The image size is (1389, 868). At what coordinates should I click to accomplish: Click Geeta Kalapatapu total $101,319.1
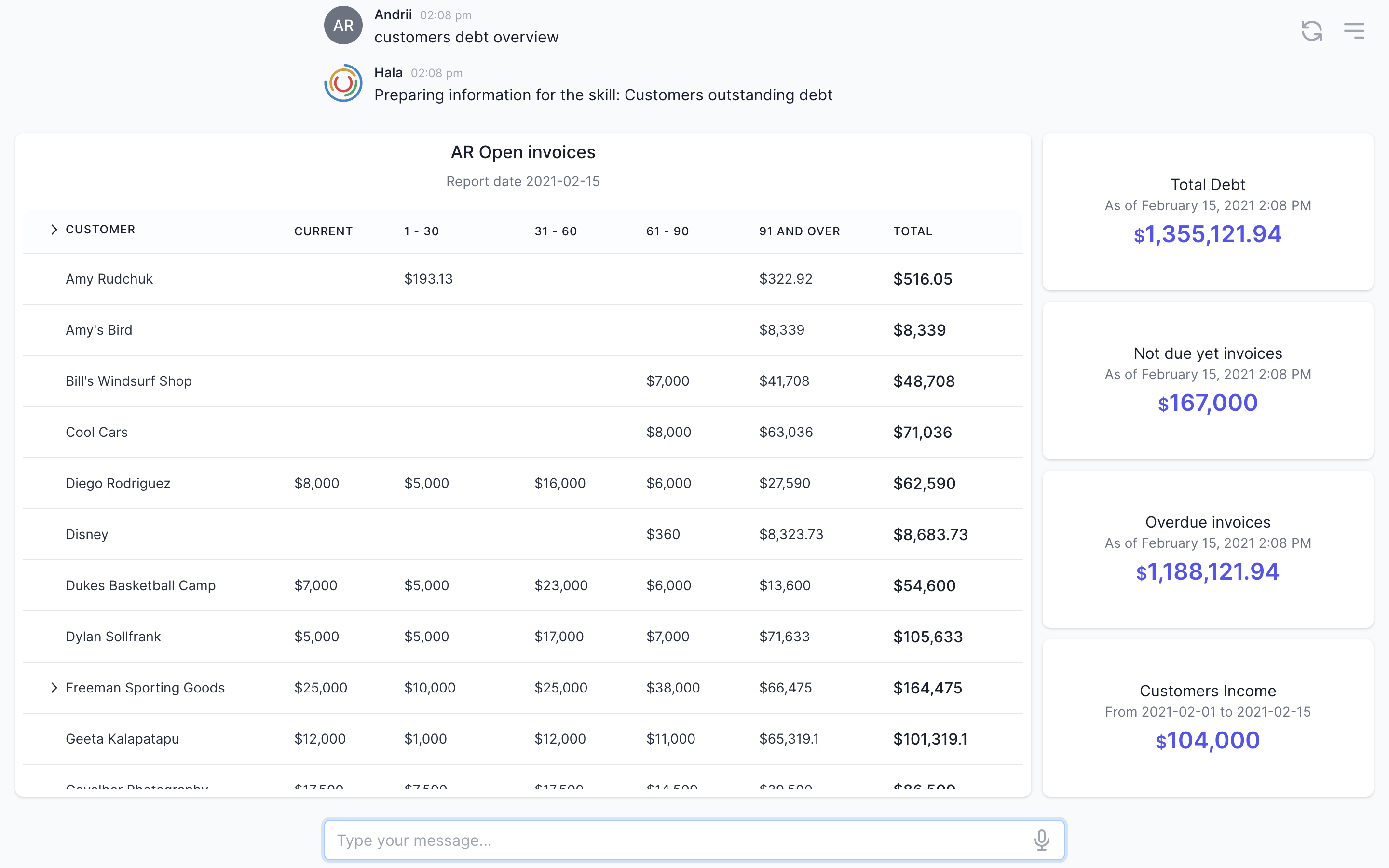930,739
